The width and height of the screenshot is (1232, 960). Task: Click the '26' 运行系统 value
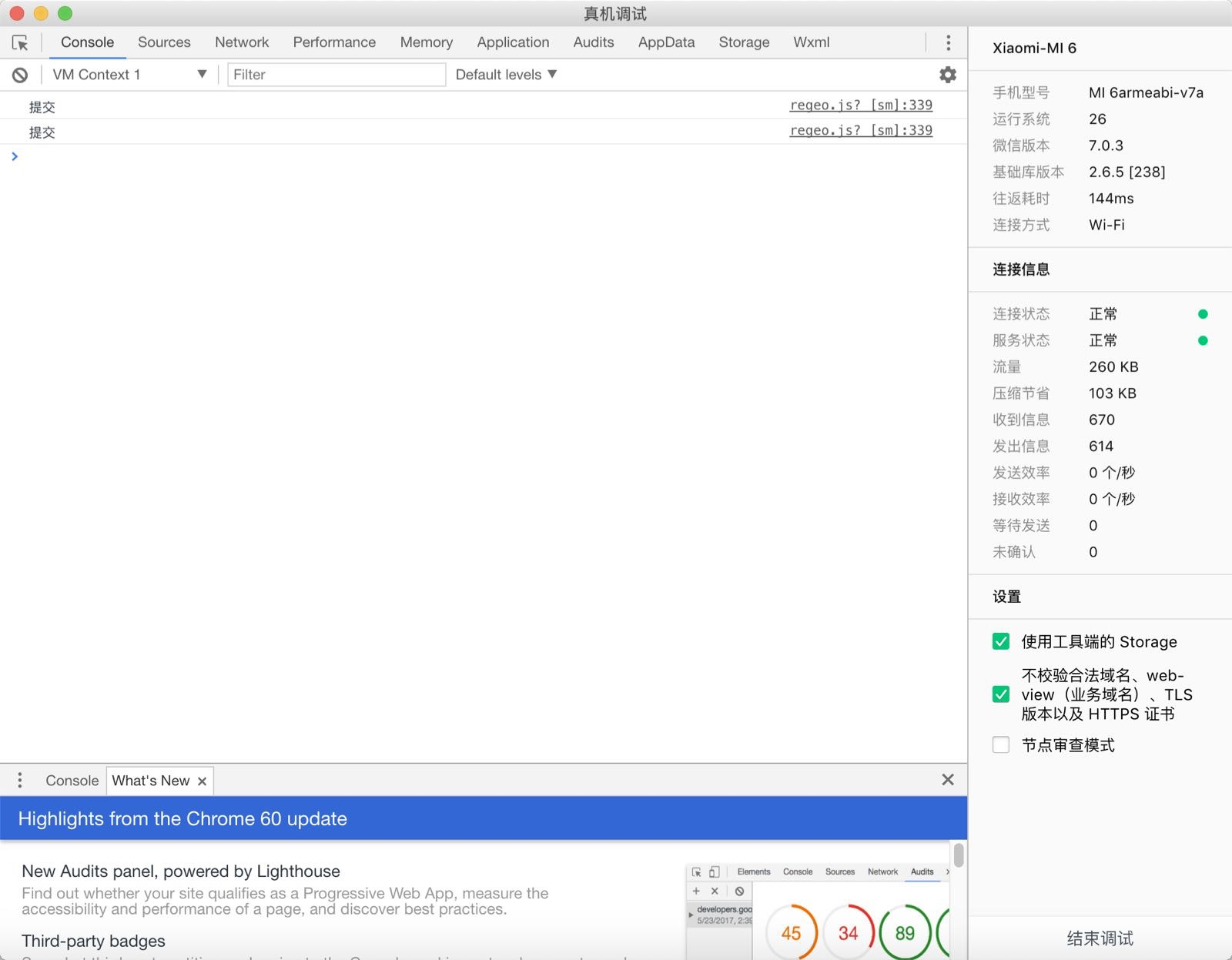1097,119
